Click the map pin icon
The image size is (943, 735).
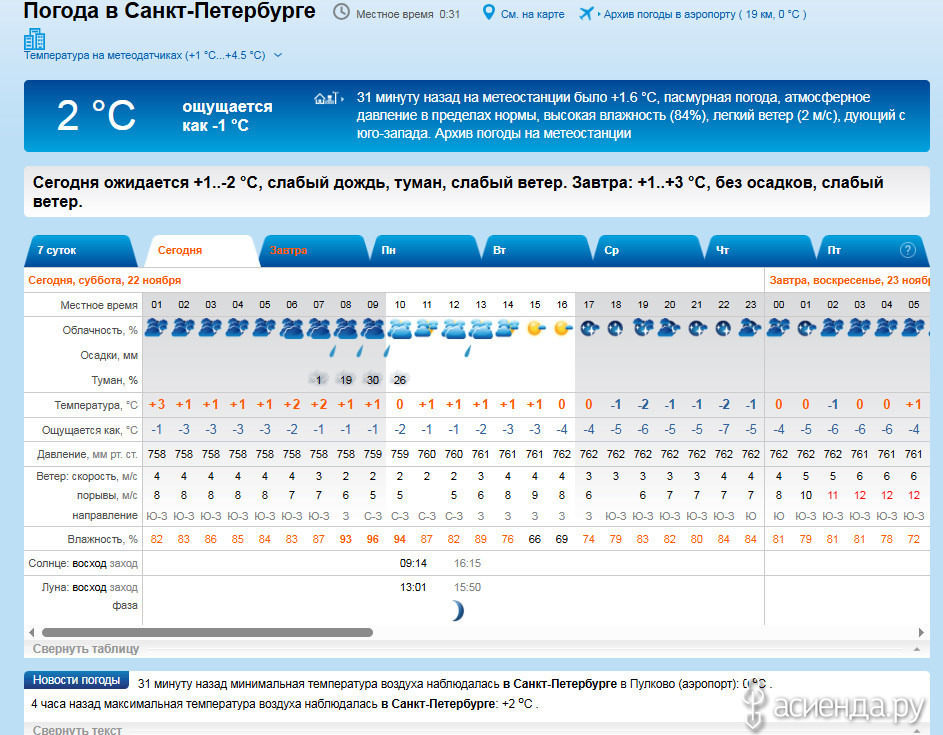pos(488,13)
